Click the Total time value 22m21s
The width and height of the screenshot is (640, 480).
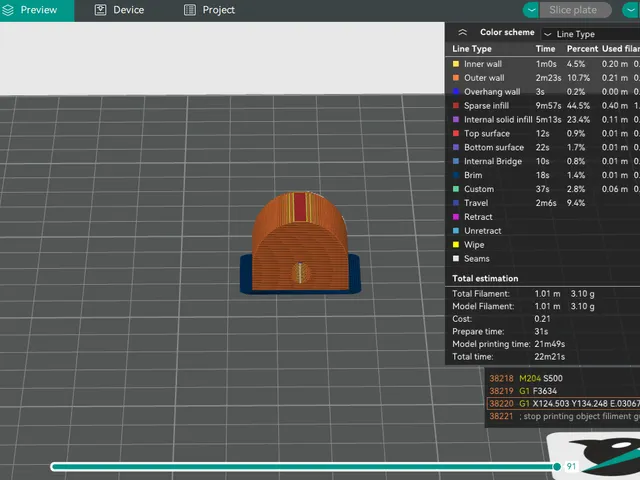pyautogui.click(x=549, y=357)
